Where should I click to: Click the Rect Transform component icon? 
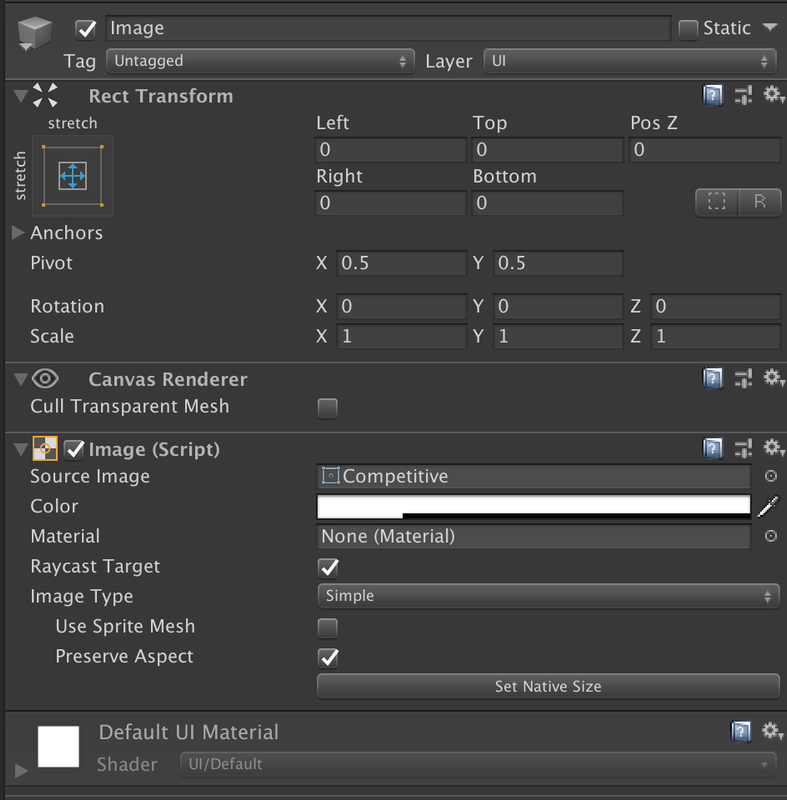click(x=45, y=95)
